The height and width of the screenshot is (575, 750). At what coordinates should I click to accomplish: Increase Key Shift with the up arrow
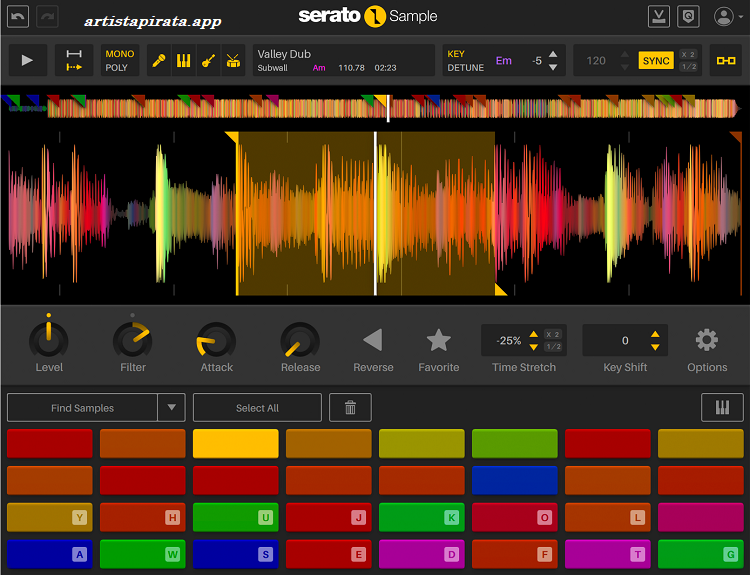(655, 334)
